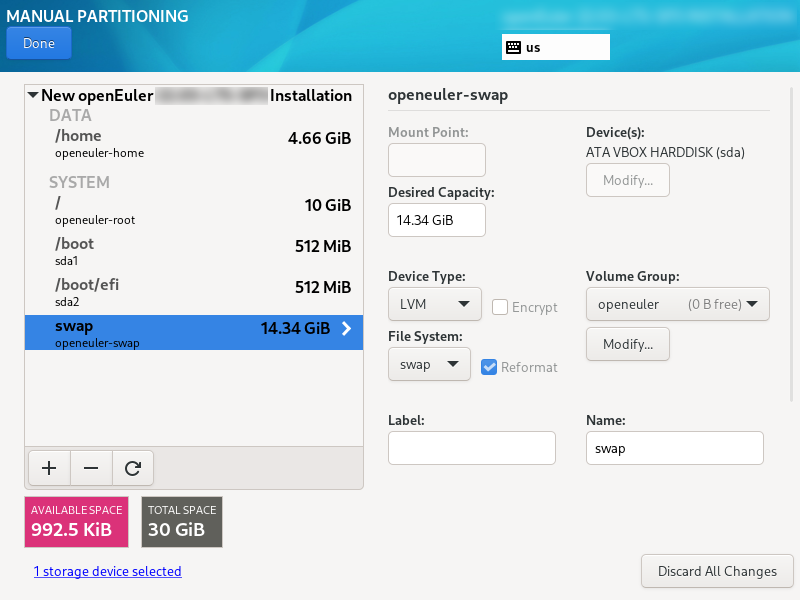Image resolution: width=800 pixels, height=600 pixels.
Task: Click Discard All Changes button
Action: [717, 571]
